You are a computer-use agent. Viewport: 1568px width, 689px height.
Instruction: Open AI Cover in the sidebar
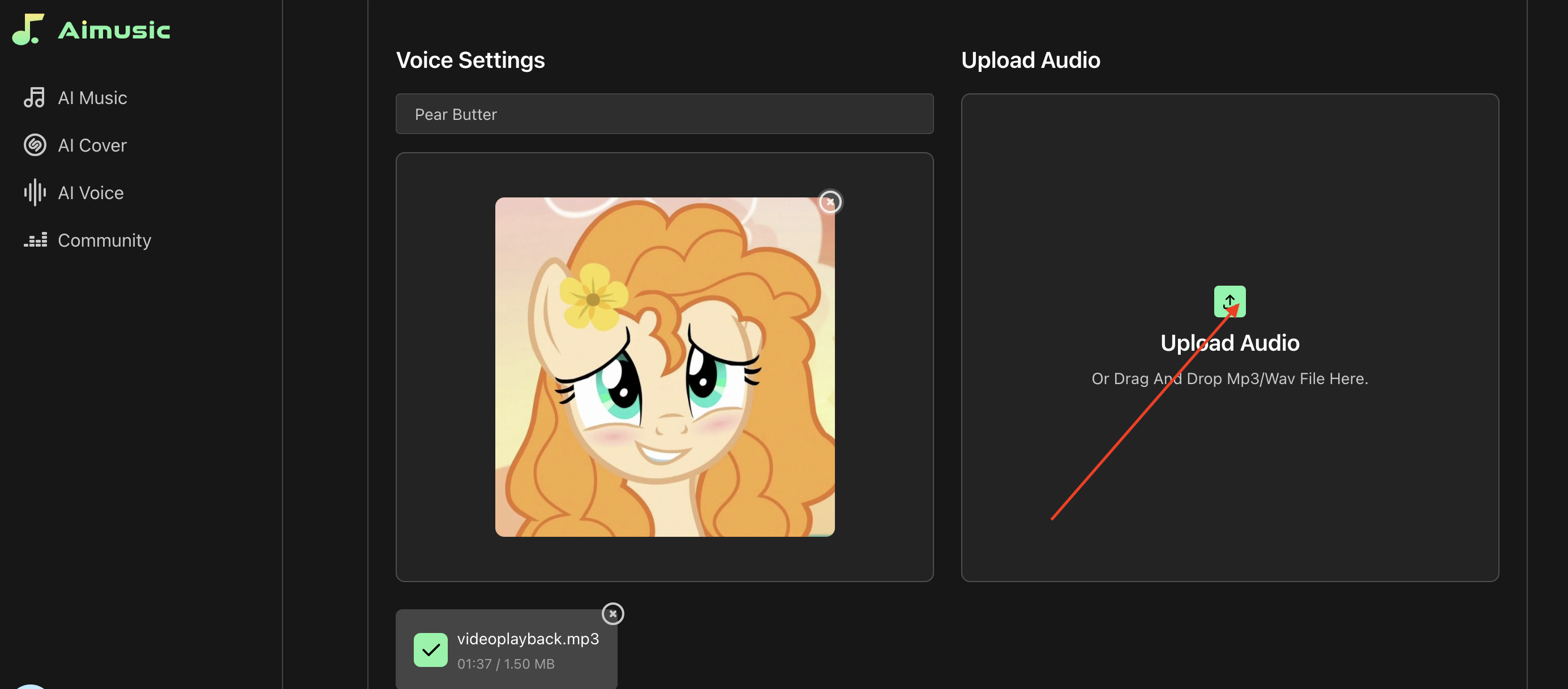click(x=75, y=145)
